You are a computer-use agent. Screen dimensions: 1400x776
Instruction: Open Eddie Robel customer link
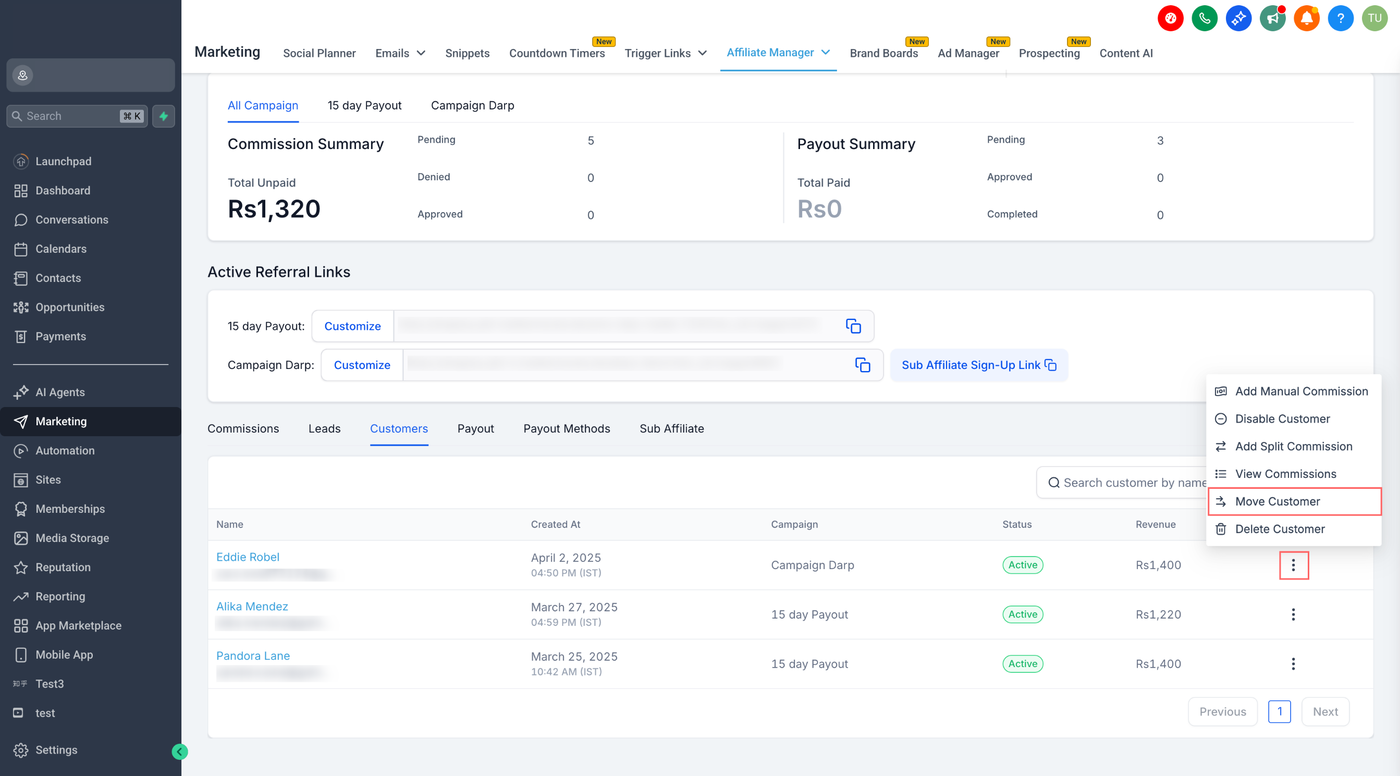coord(248,557)
